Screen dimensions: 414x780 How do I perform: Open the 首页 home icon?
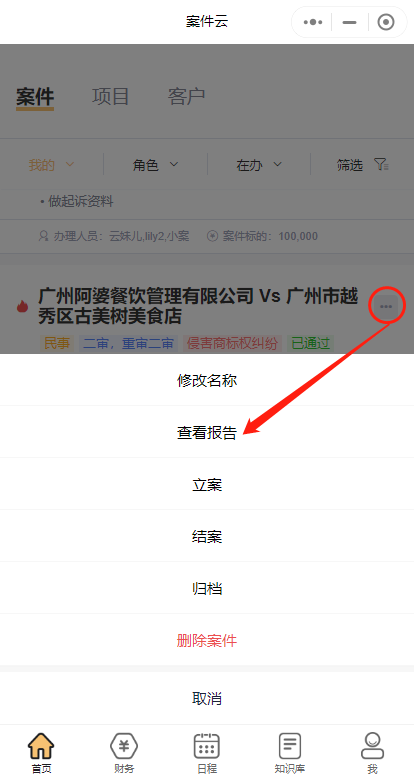(x=41, y=747)
